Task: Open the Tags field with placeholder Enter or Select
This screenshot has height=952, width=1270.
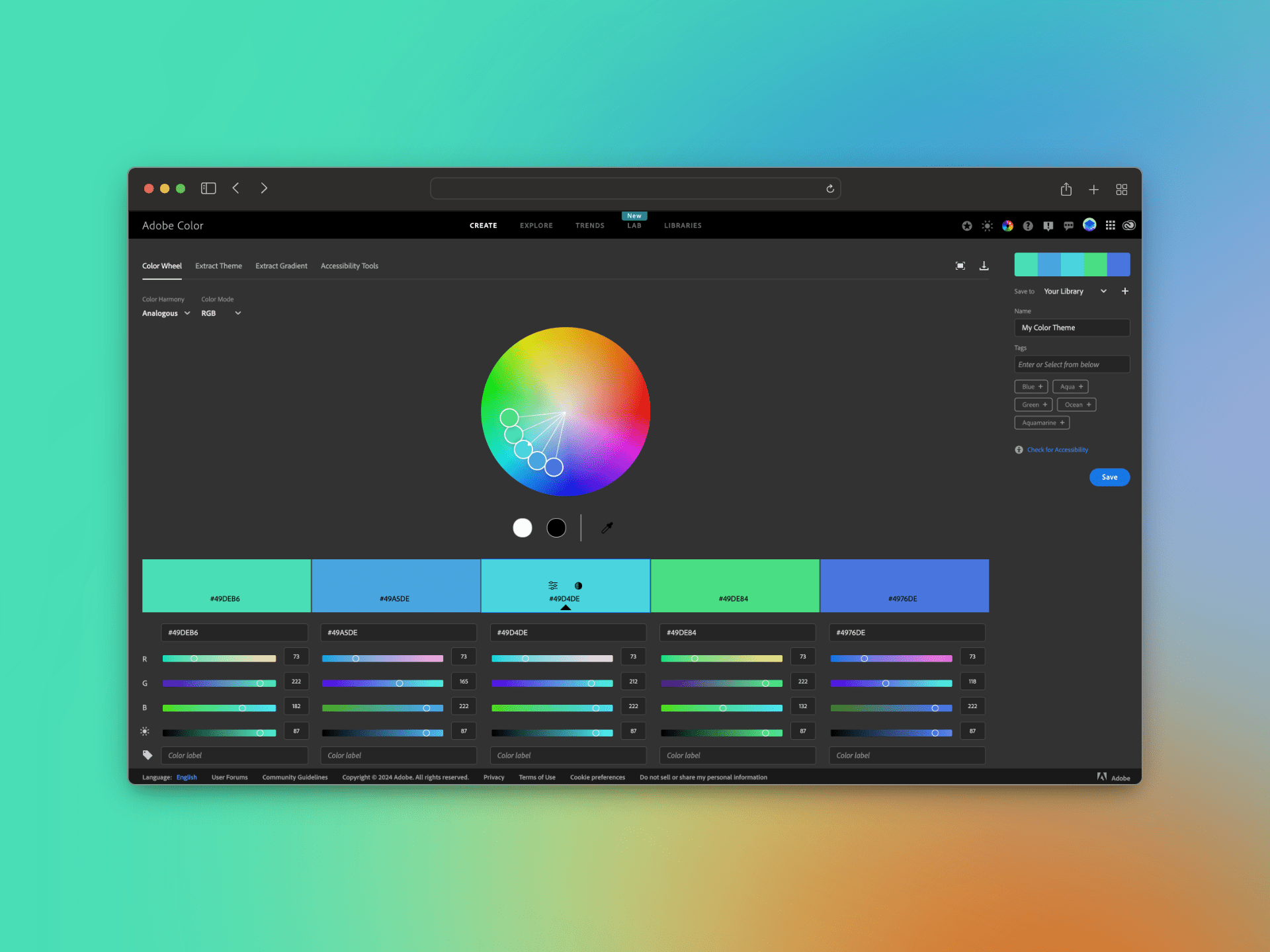Action: coord(1072,364)
